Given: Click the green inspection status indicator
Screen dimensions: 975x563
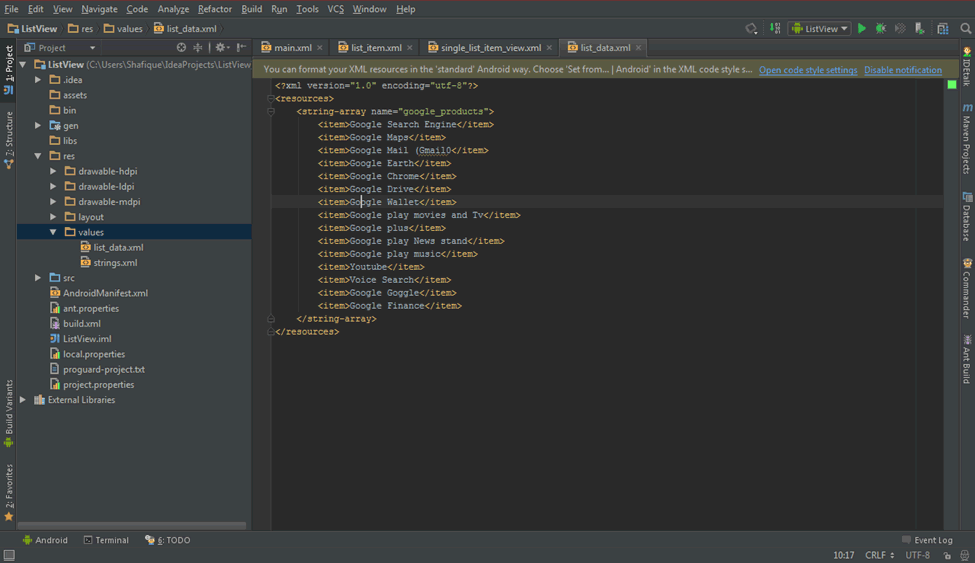Looking at the screenshot, I should pyautogui.click(x=952, y=85).
